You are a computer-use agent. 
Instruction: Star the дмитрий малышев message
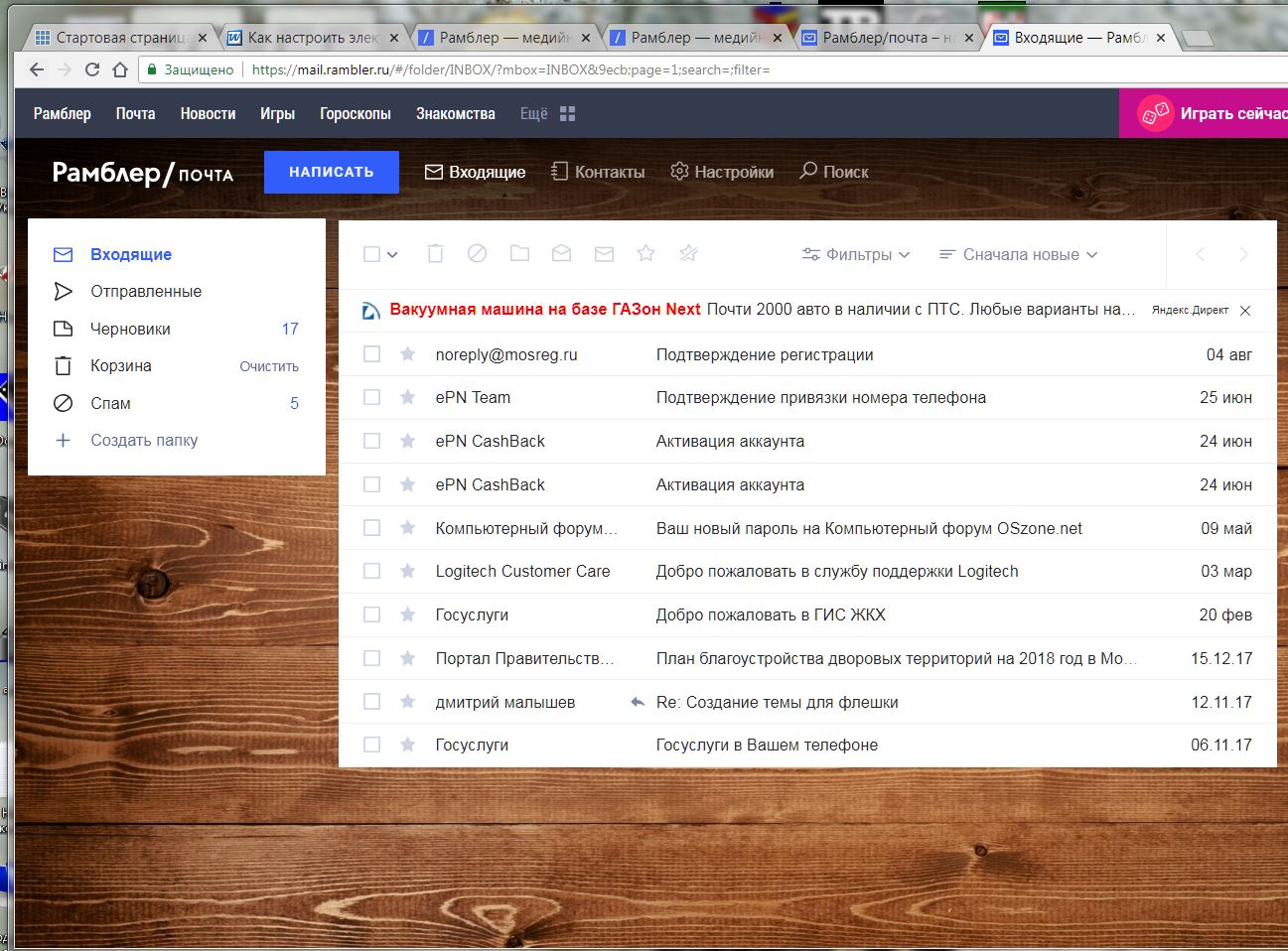pos(407,702)
